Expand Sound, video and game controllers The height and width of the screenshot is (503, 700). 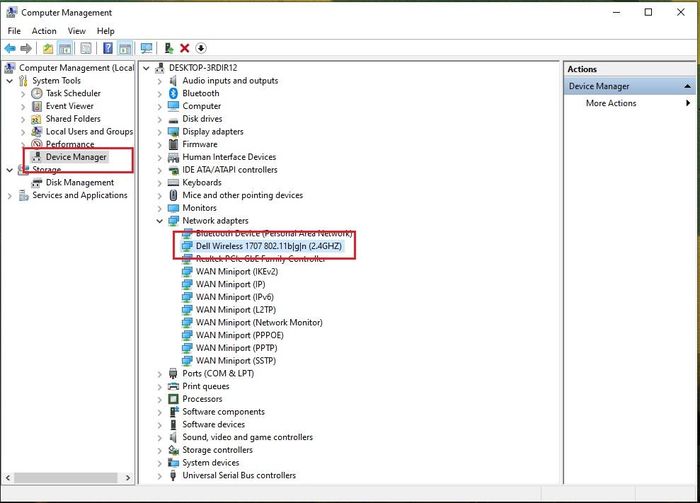[159, 437]
